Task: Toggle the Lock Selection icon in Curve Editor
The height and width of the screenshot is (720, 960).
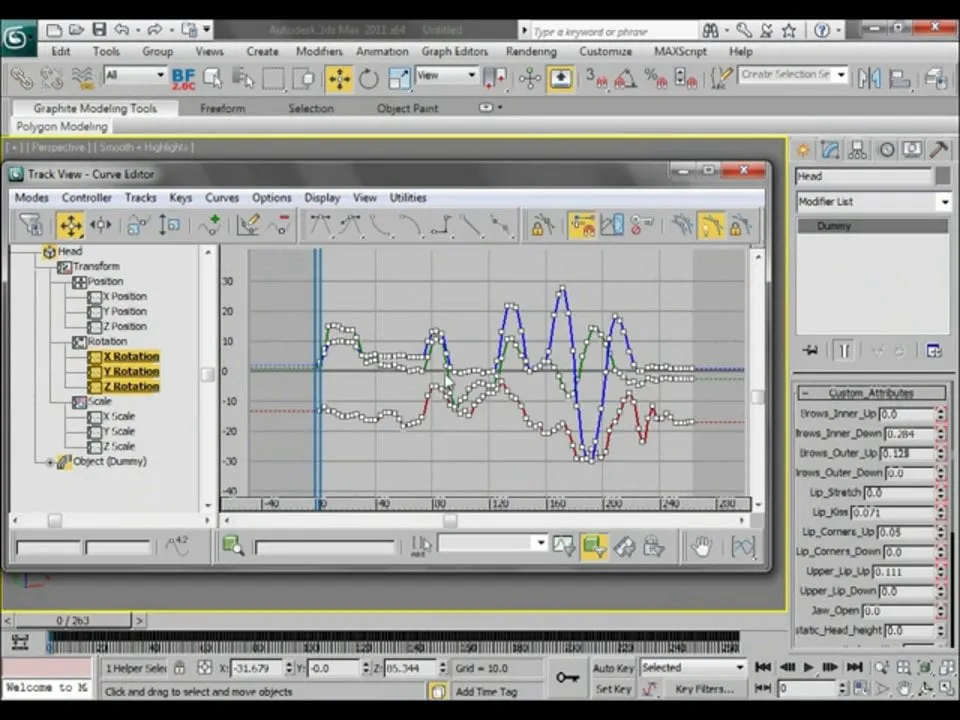Action: pos(542,225)
